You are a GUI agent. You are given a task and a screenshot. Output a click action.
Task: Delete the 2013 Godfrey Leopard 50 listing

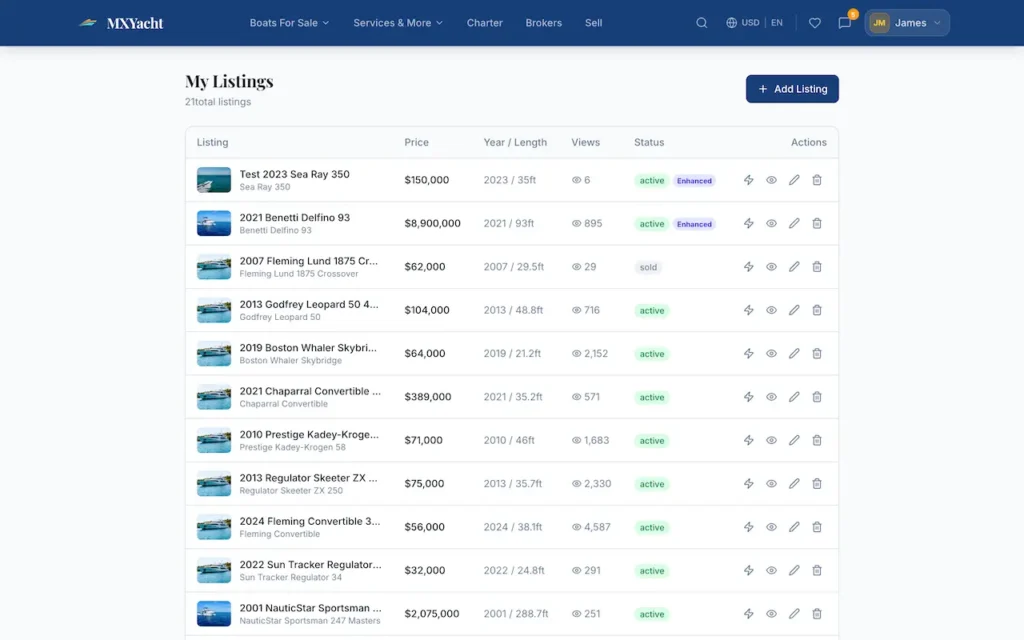click(x=817, y=310)
